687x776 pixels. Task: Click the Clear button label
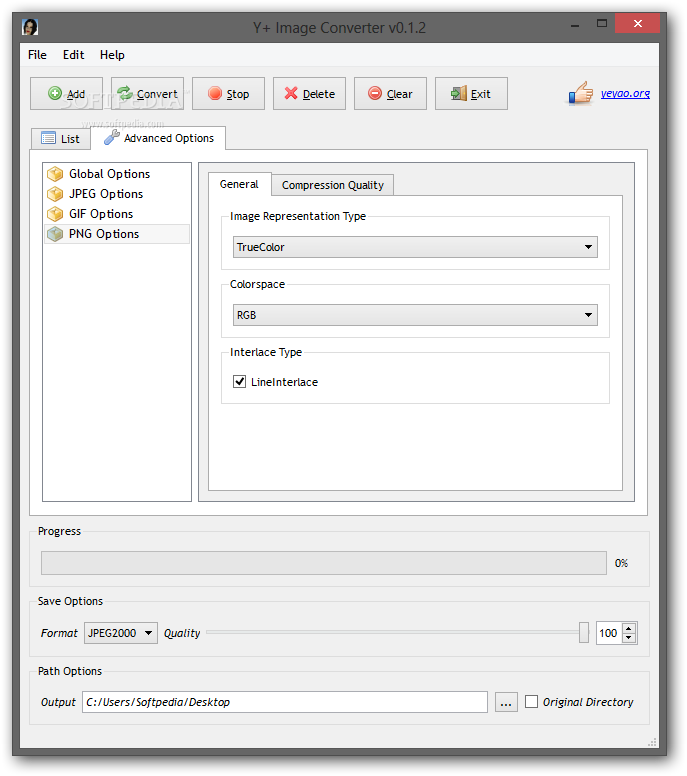tap(399, 94)
